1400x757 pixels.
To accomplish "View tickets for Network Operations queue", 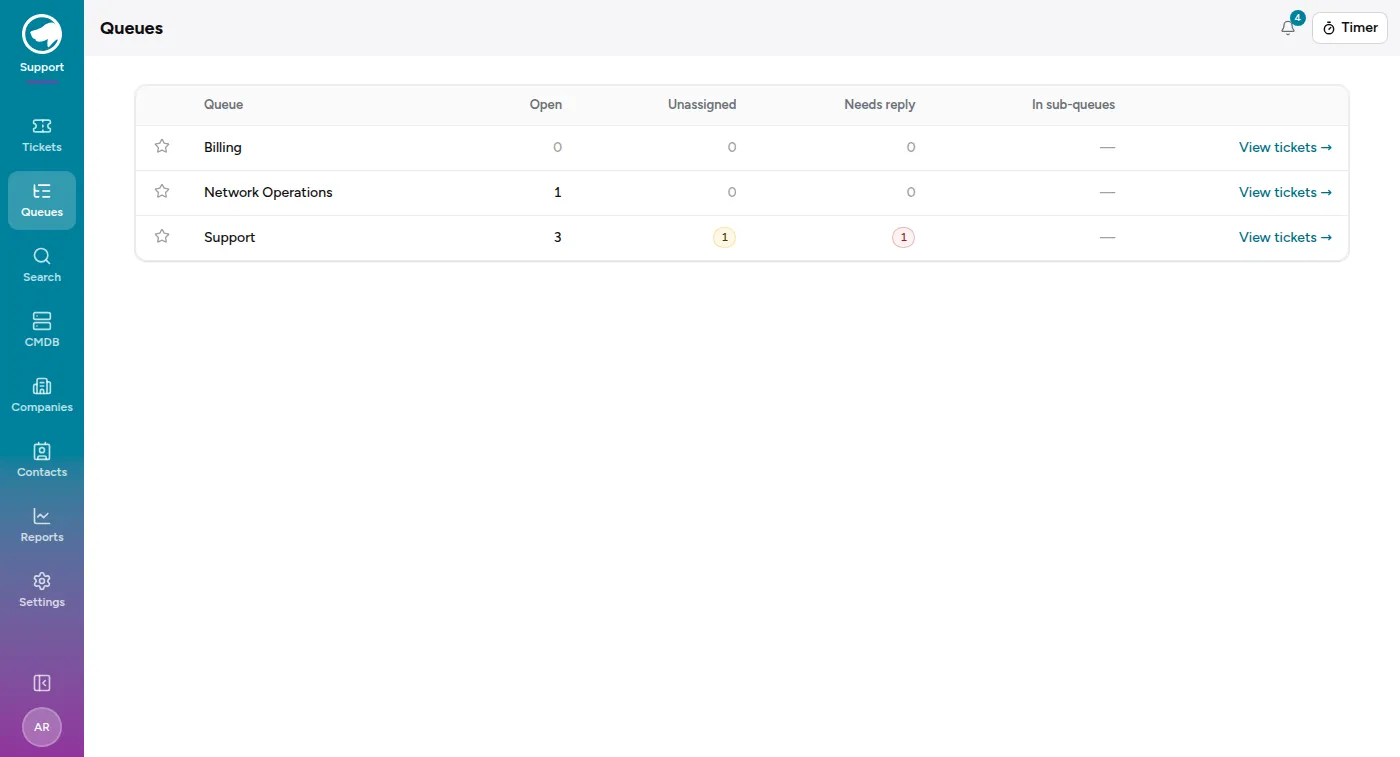I will coord(1285,192).
